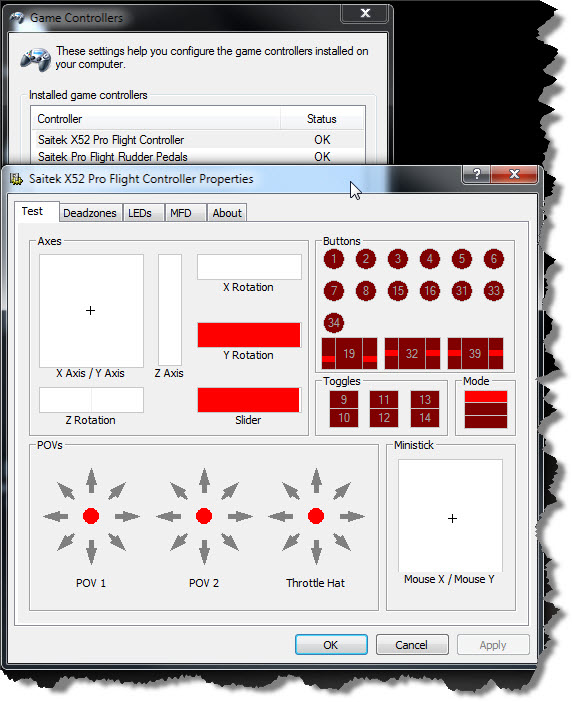Close the Game Controllers window
Screen dimensions: 572x702
(x=365, y=13)
